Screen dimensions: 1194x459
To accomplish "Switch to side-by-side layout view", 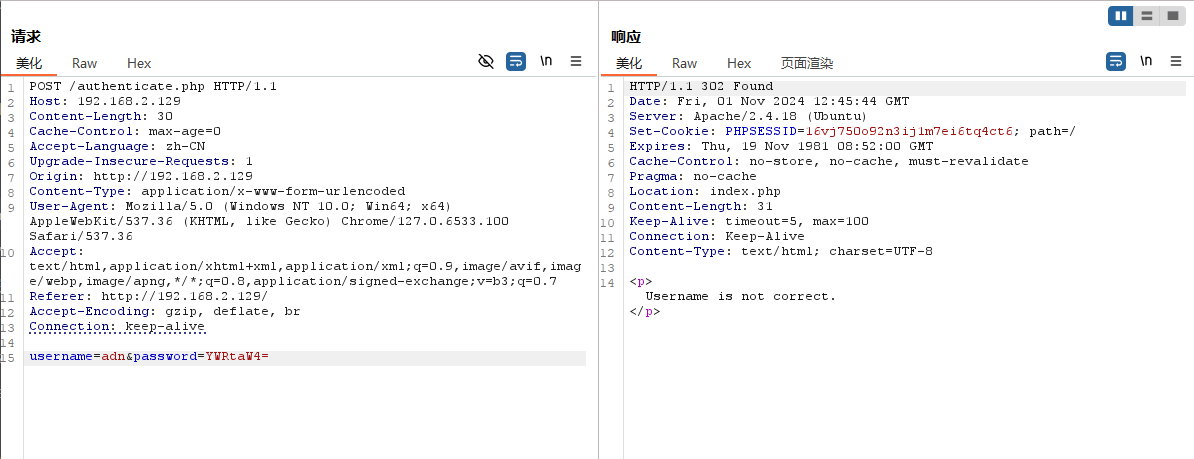I will (1121, 16).
